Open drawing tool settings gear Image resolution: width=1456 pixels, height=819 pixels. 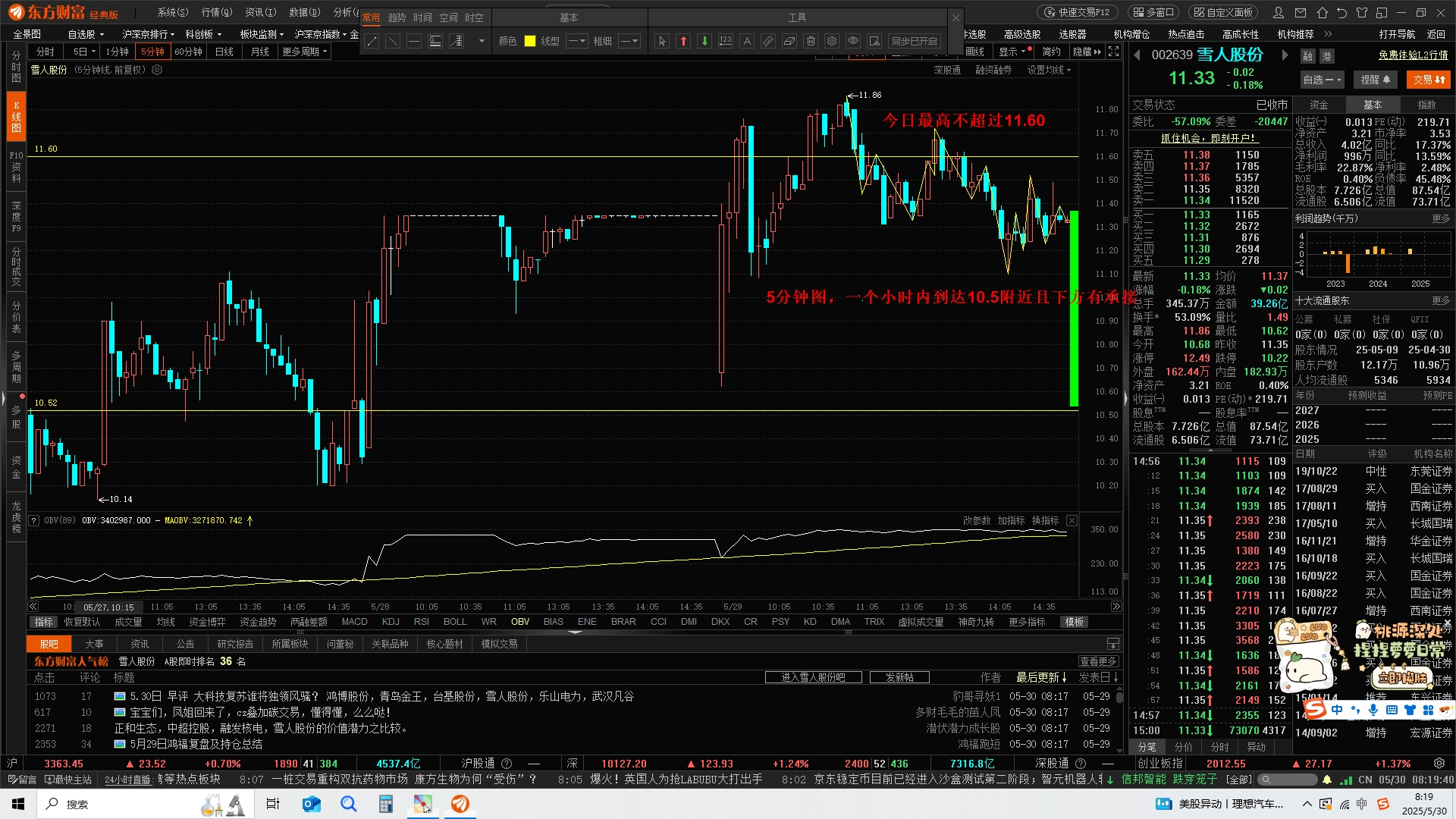(x=832, y=42)
